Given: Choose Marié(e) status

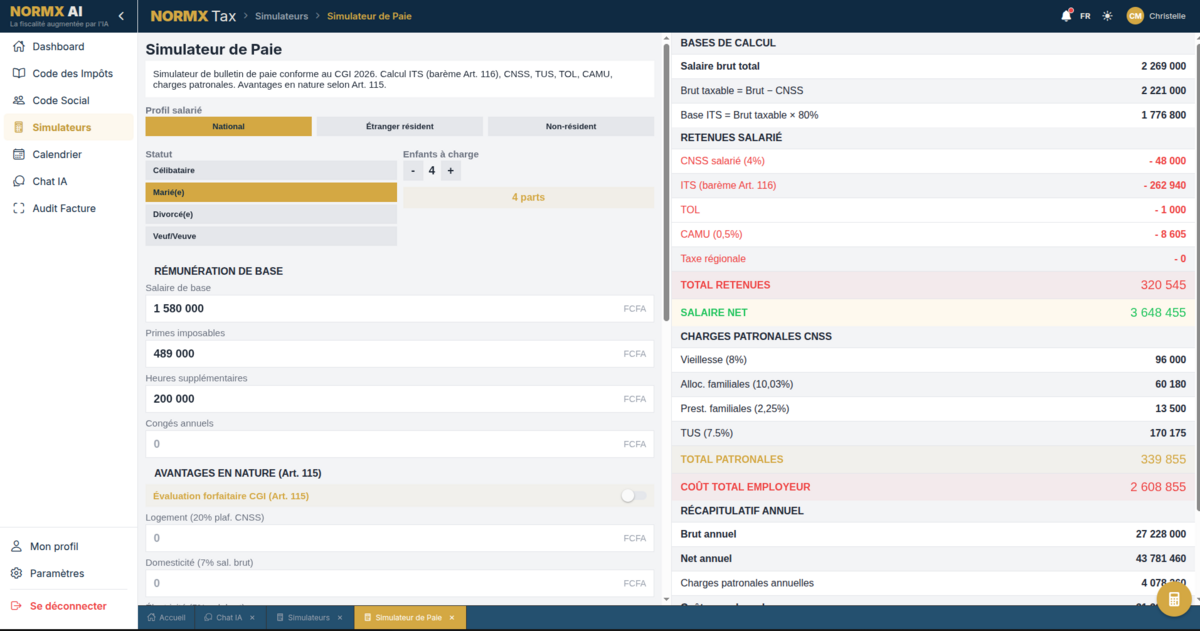Looking at the screenshot, I should (x=271, y=192).
